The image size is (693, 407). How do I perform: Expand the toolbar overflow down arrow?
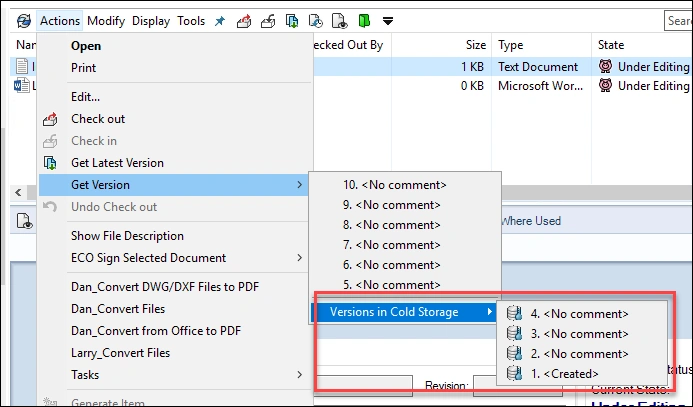388,21
